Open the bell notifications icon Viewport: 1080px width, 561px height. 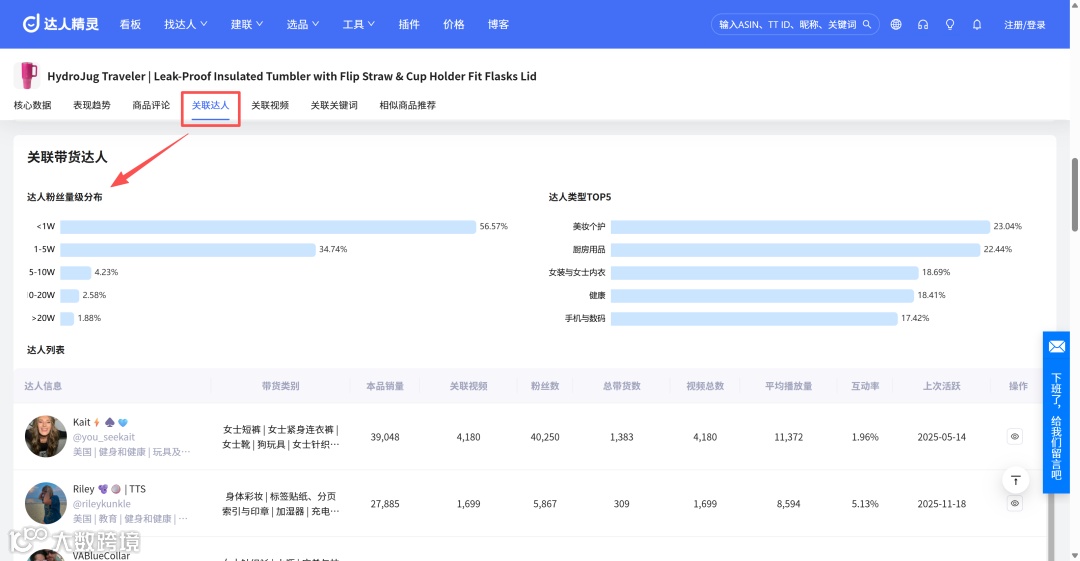click(977, 24)
